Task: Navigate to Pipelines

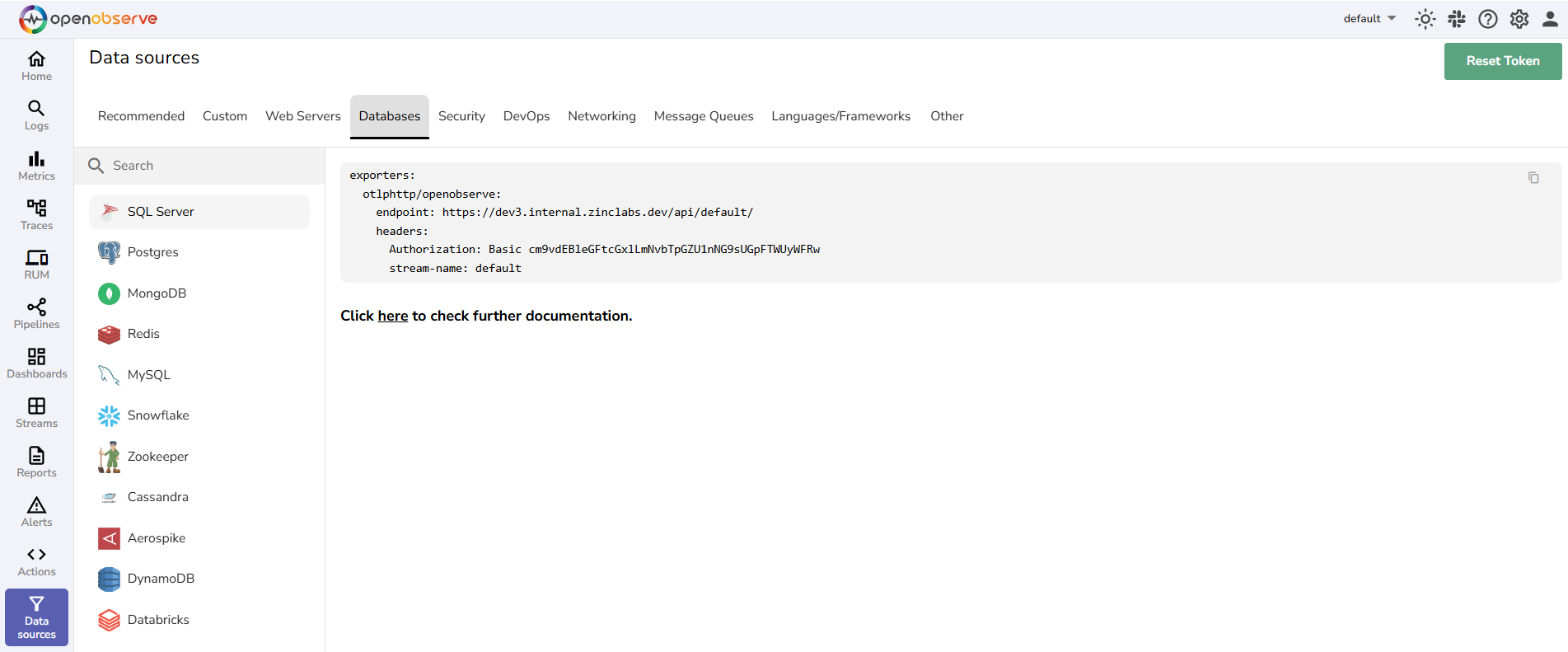Action: click(36, 313)
